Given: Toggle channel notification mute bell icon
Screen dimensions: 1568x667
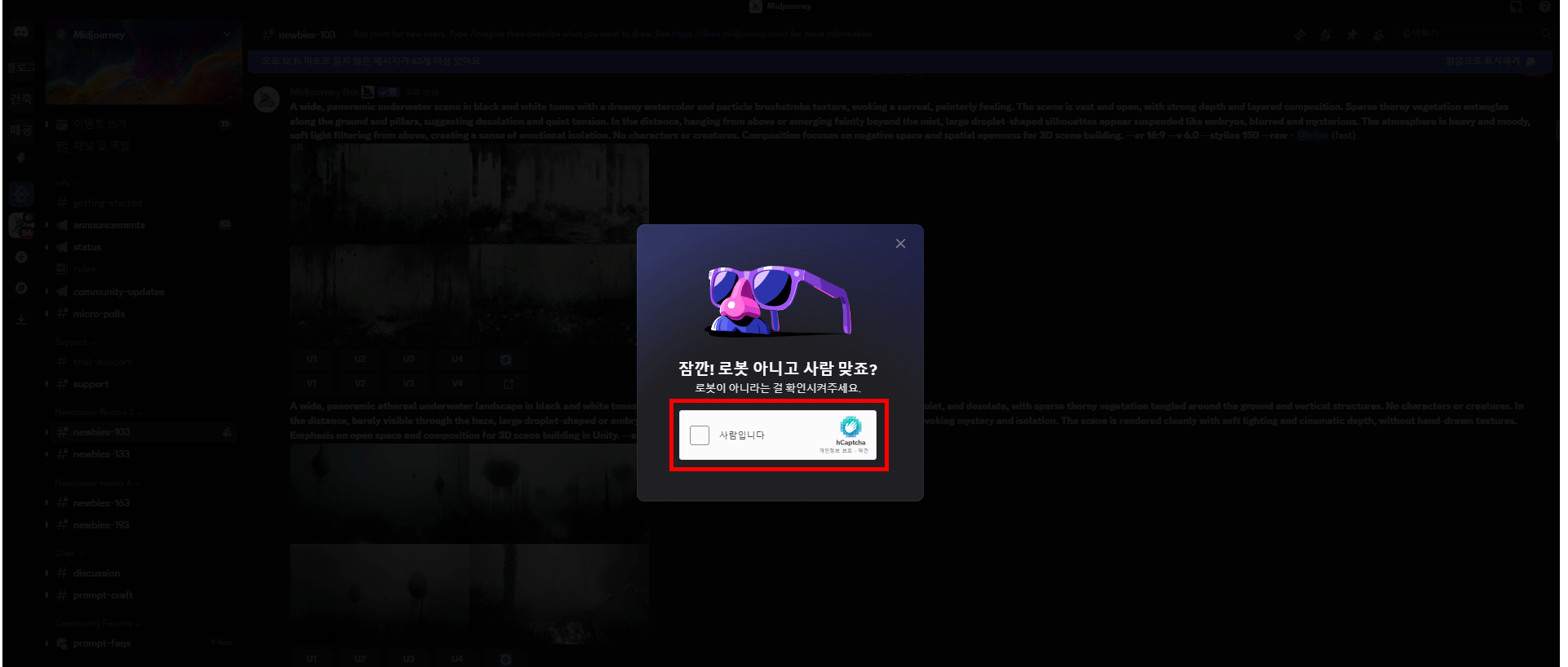Looking at the screenshot, I should point(1326,34).
